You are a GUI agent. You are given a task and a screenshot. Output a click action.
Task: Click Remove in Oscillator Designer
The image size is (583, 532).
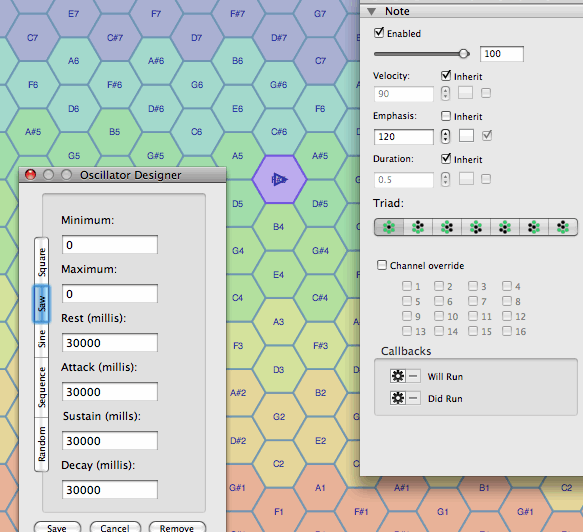click(177, 528)
